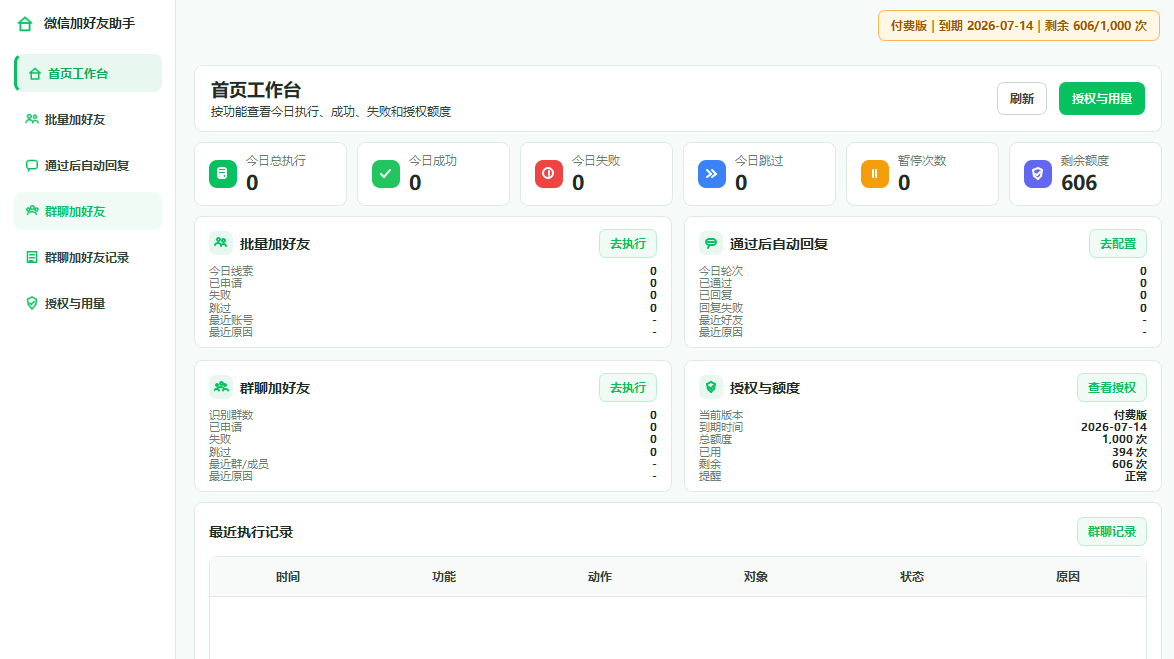This screenshot has height=659, width=1174.
Task: Click the 动作 column header
Action: click(x=600, y=577)
